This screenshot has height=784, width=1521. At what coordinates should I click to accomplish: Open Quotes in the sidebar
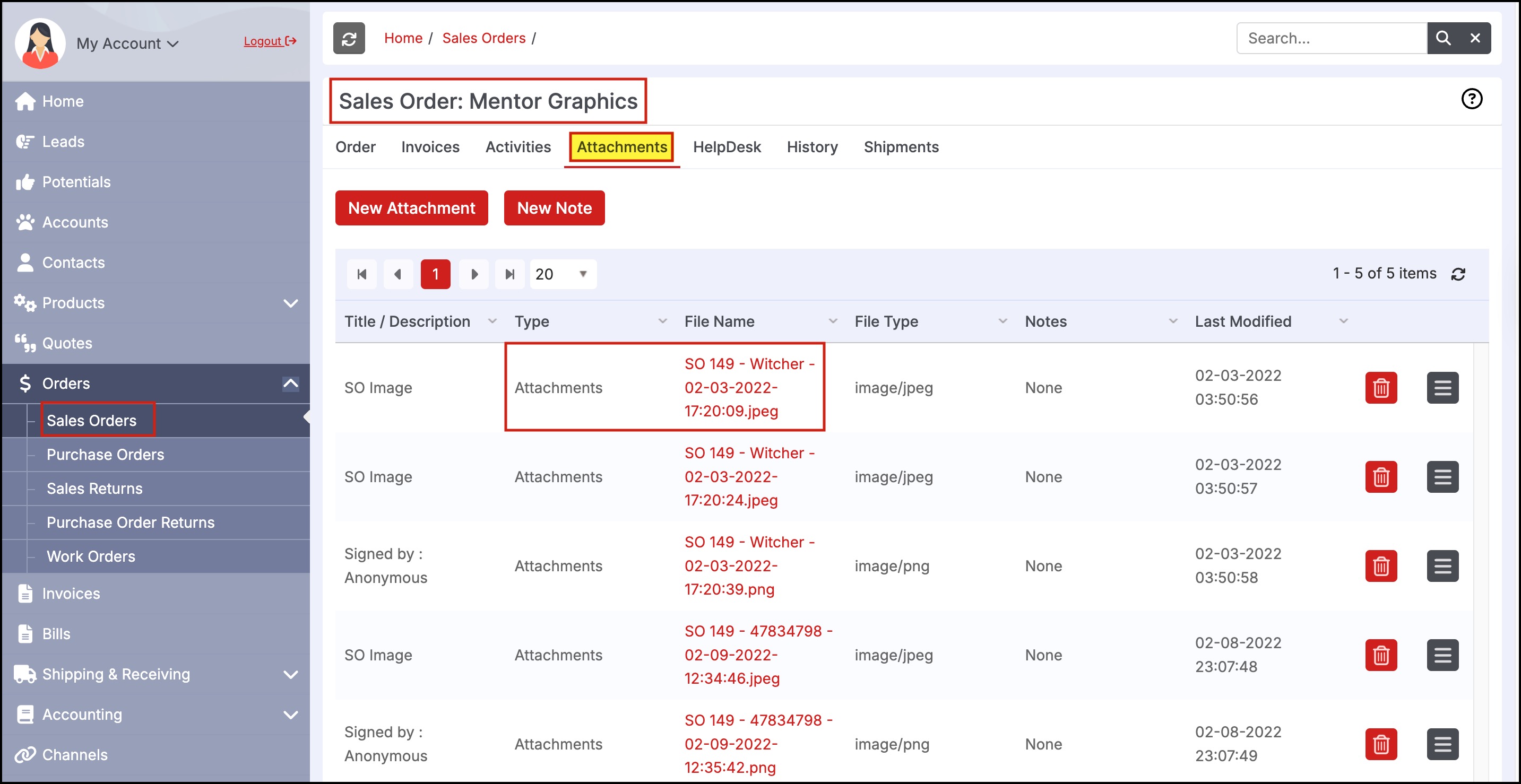coord(156,343)
